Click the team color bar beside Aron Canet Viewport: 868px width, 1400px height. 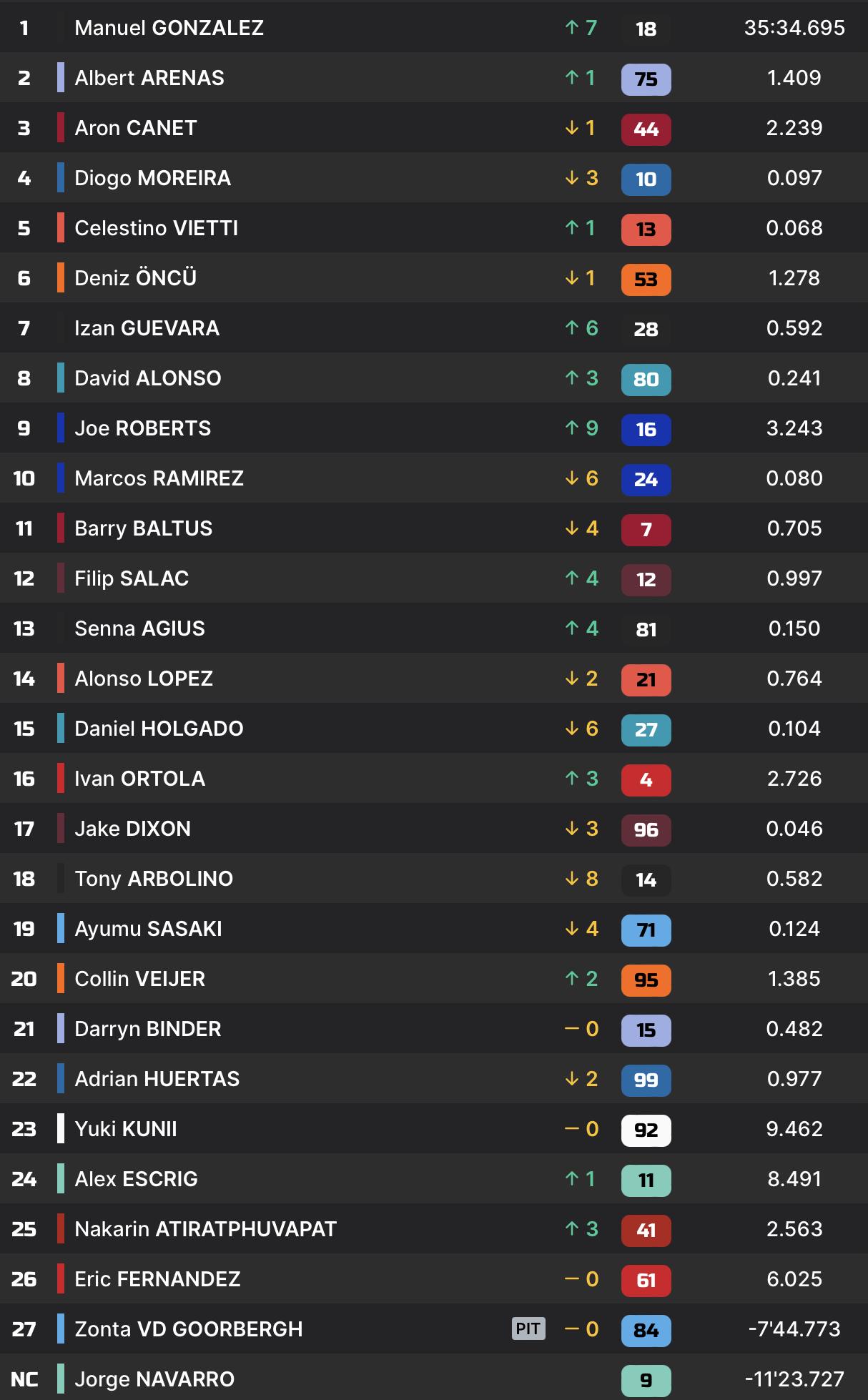pyautogui.click(x=61, y=128)
